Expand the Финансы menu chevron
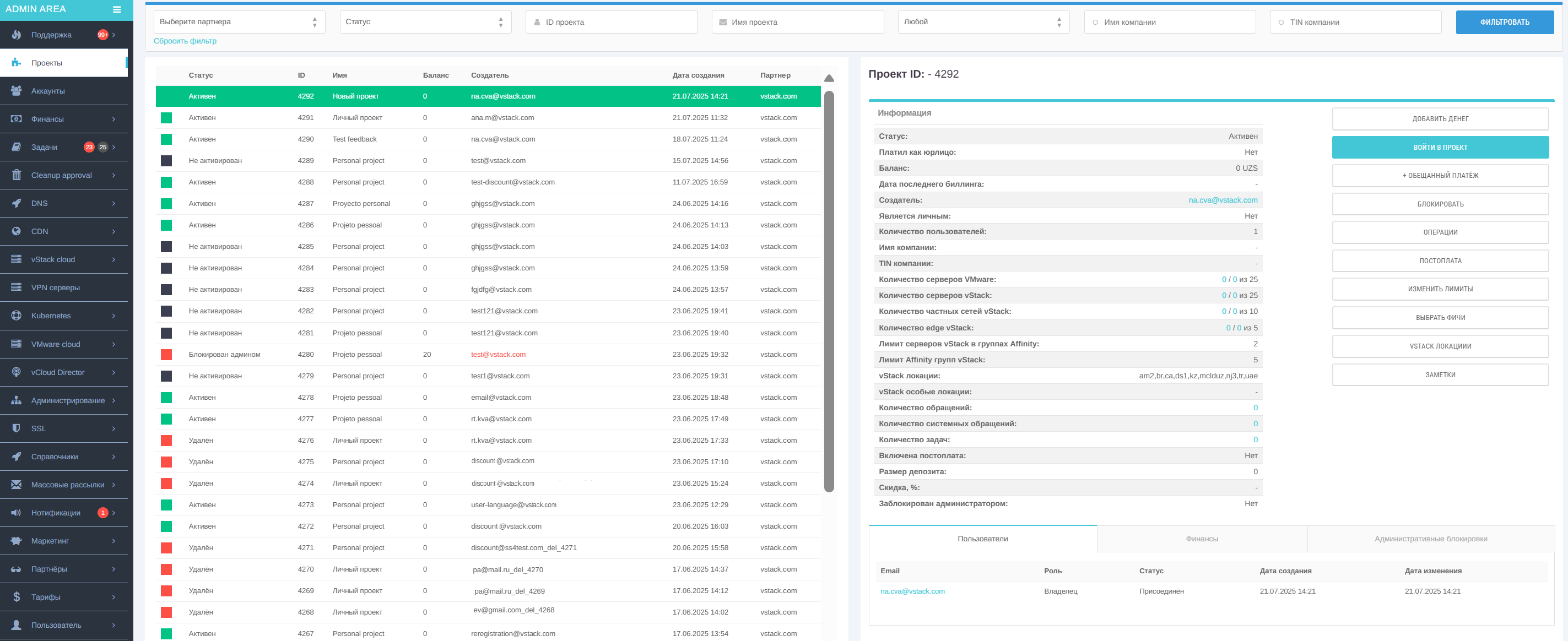Viewport: 1568px width, 641px height. (114, 118)
